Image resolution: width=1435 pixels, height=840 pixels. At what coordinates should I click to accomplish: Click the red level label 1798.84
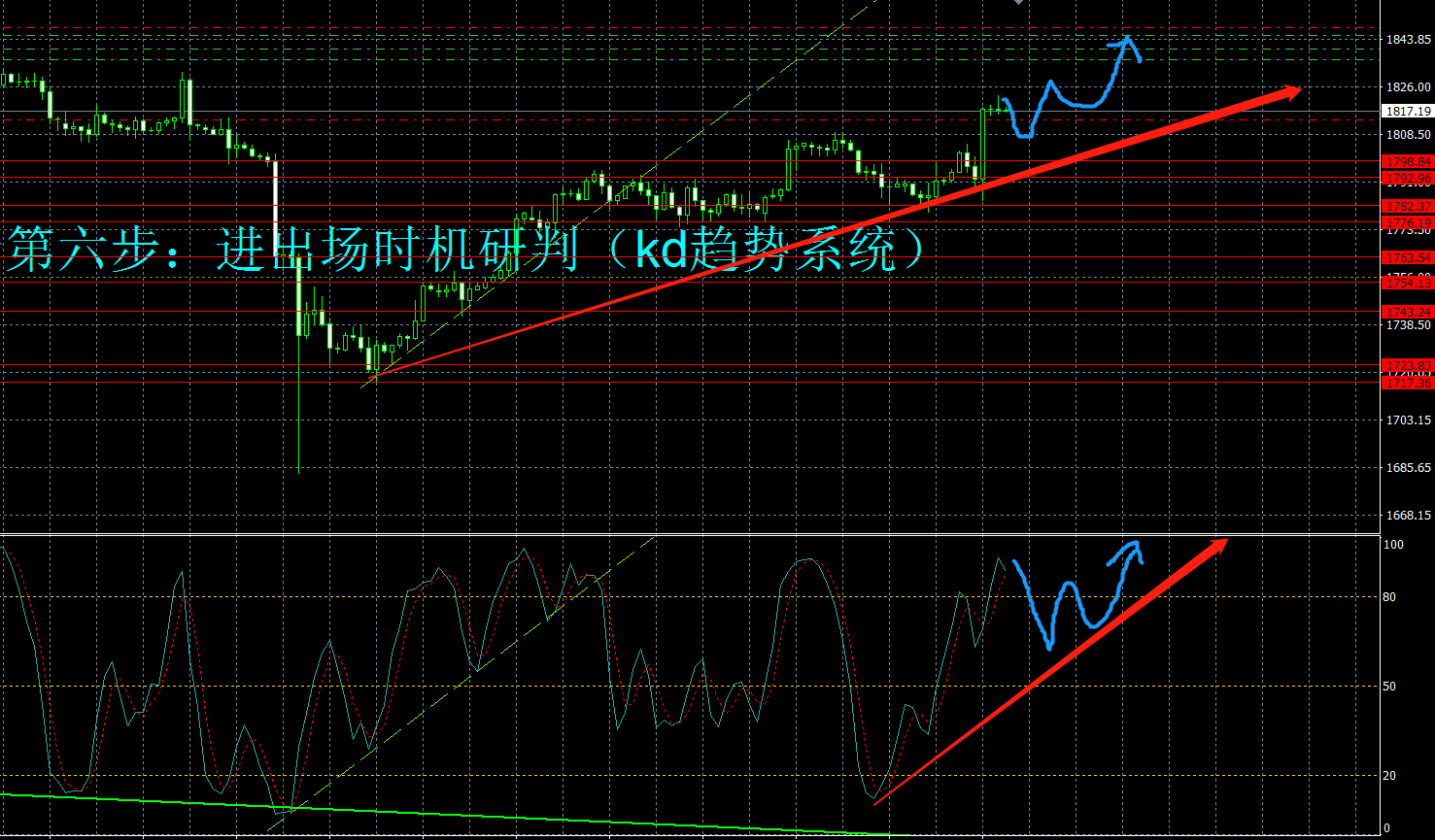point(1408,161)
